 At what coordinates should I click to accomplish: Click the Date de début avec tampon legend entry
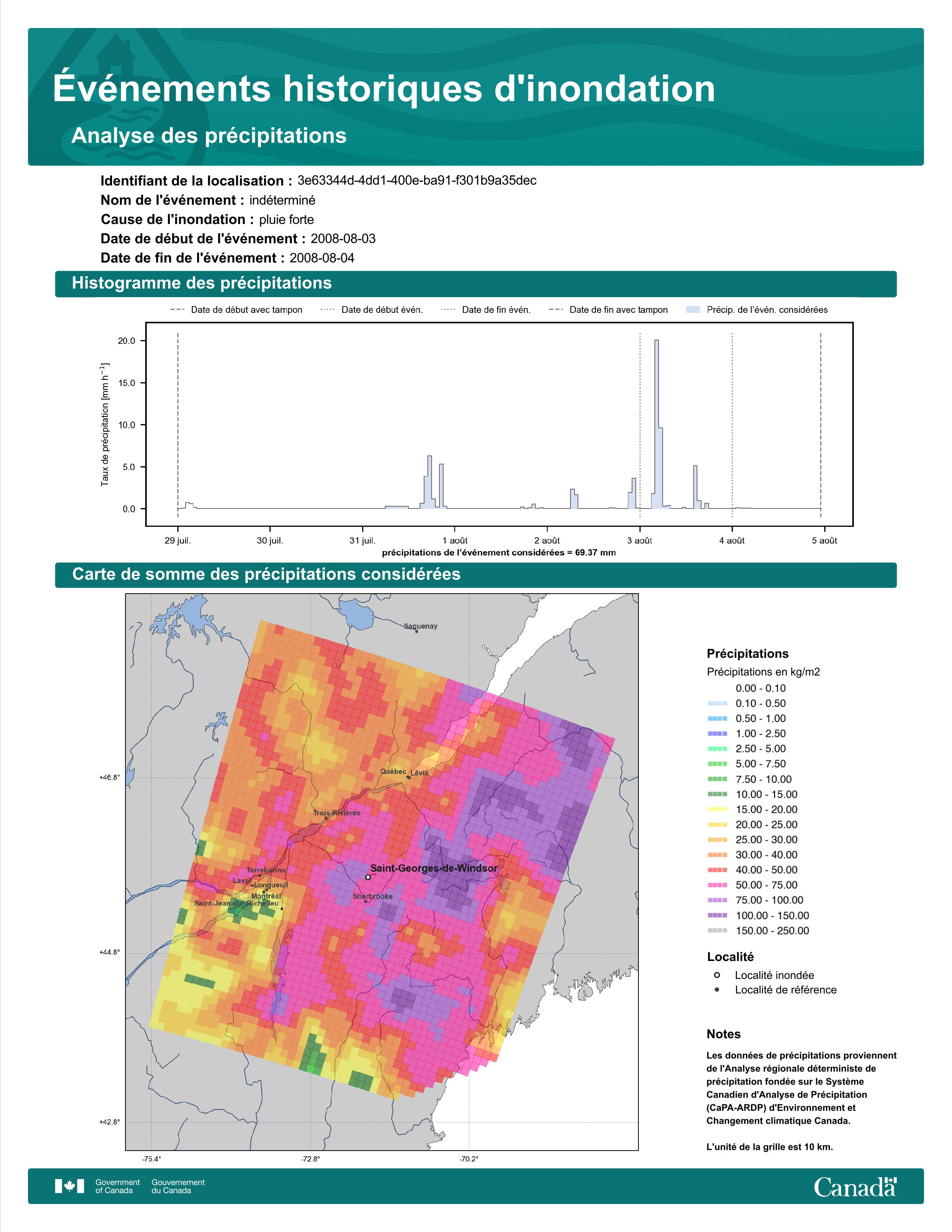coord(236,310)
